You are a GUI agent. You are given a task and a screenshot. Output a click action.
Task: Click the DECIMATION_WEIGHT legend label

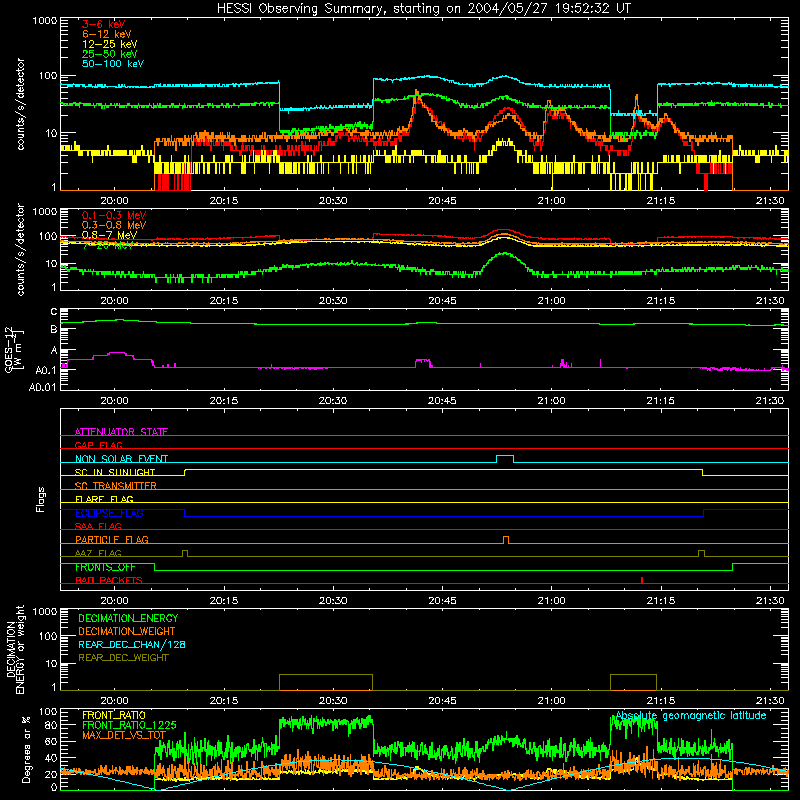(127, 631)
